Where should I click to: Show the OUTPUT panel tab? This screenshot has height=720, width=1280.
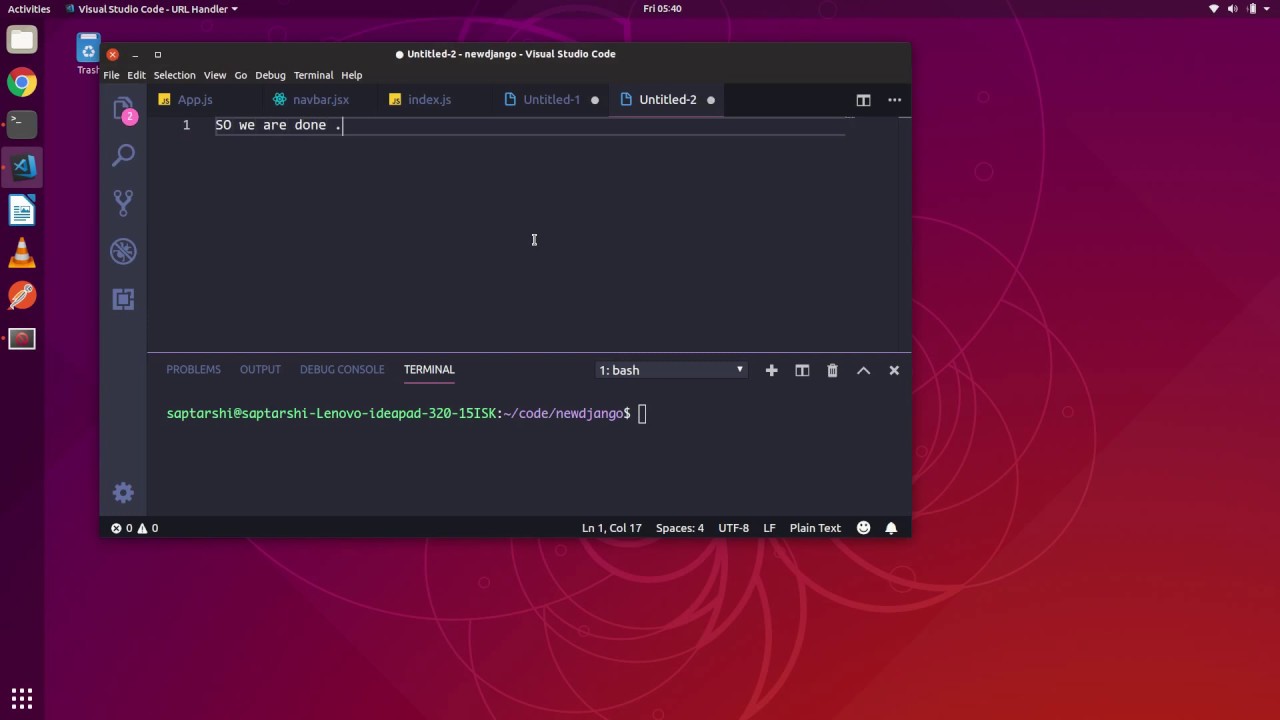(260, 370)
